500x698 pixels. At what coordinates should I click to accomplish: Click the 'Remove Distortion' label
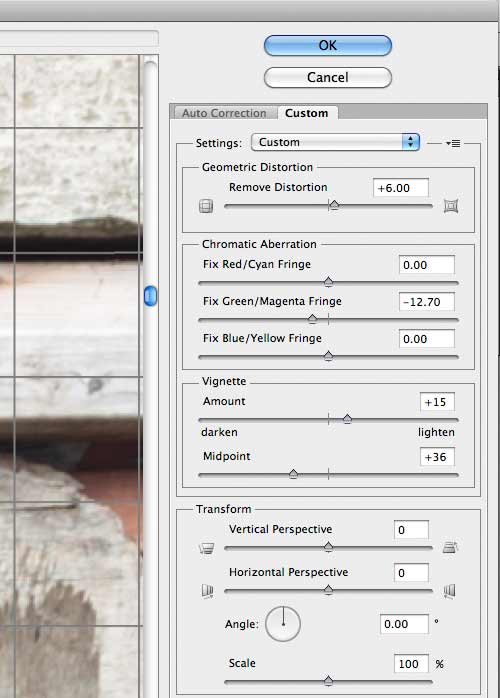[x=278, y=187]
